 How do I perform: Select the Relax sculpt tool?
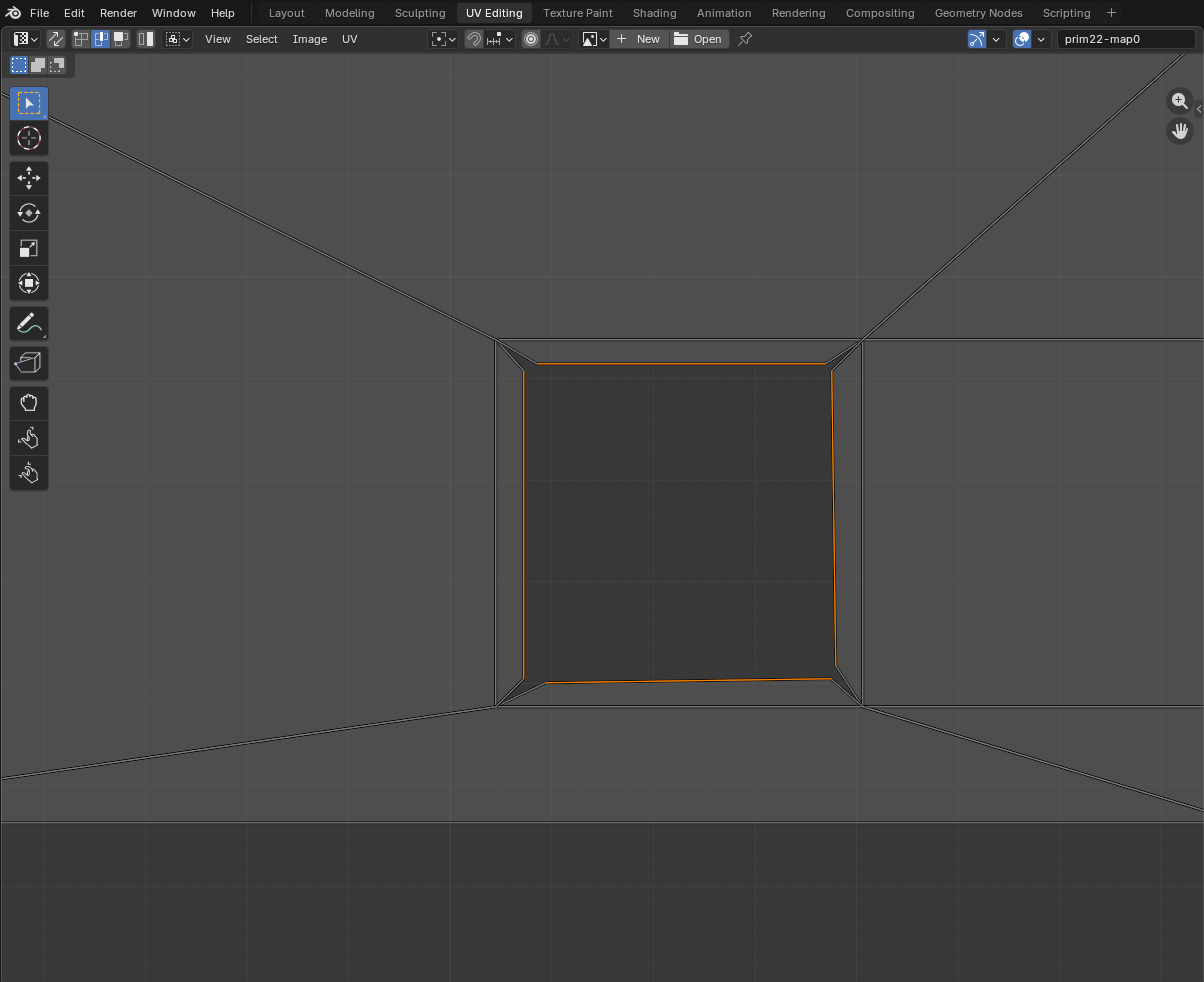[28, 438]
